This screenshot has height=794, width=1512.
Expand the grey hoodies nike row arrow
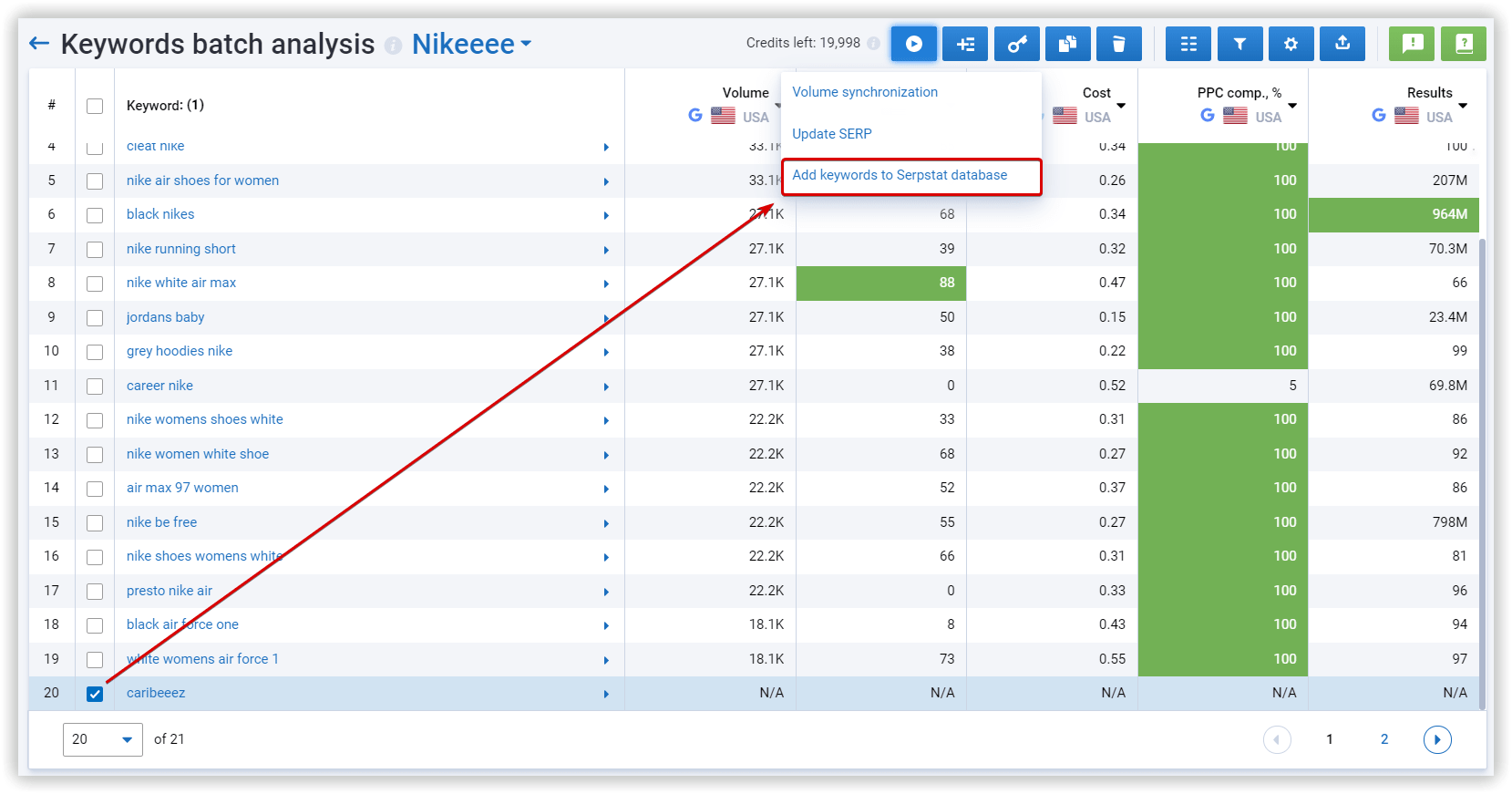click(x=606, y=352)
